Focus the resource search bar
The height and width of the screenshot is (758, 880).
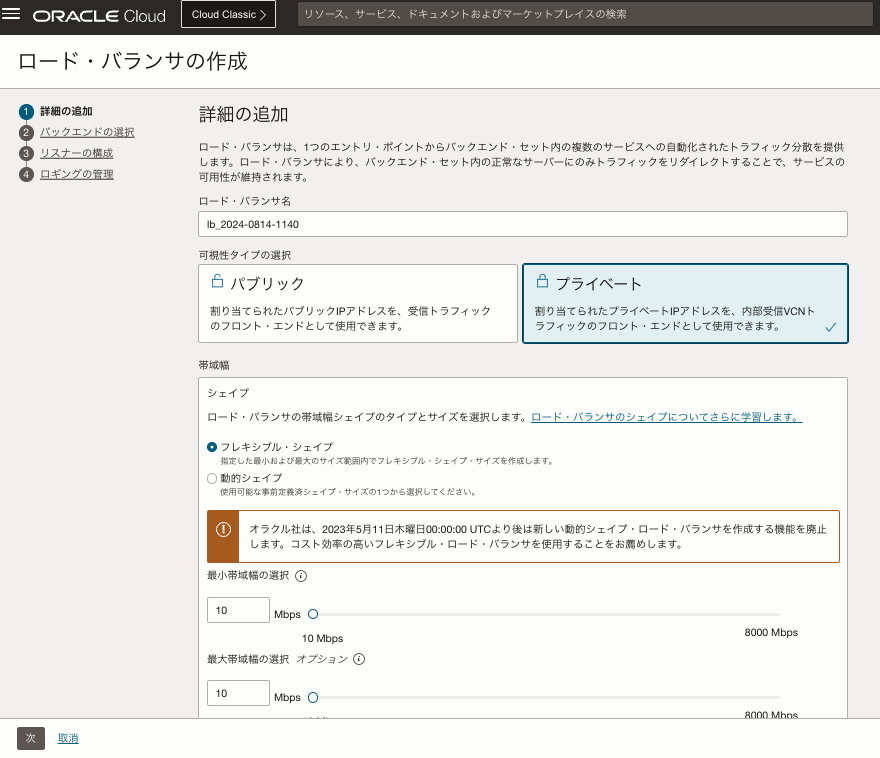click(x=585, y=14)
